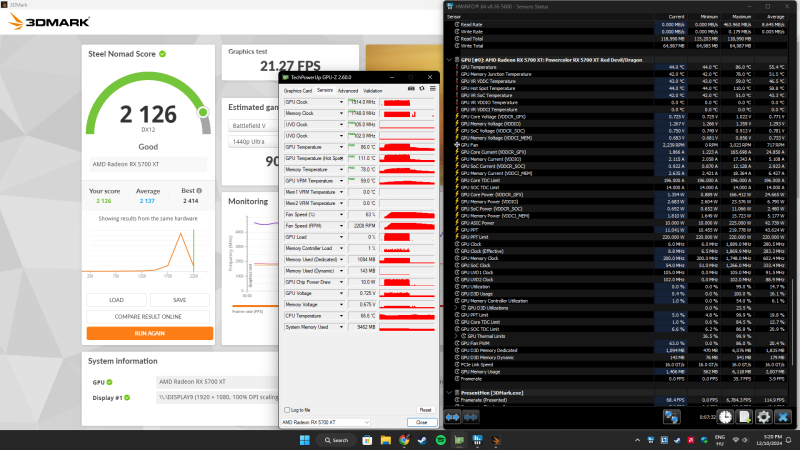
Task: Open Chrome from taskbar
Action: click(404, 440)
